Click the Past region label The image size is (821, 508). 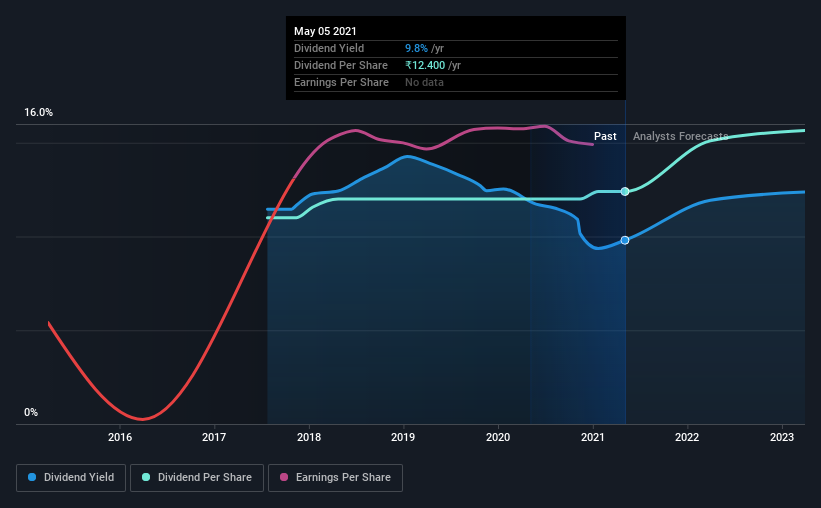coord(605,136)
